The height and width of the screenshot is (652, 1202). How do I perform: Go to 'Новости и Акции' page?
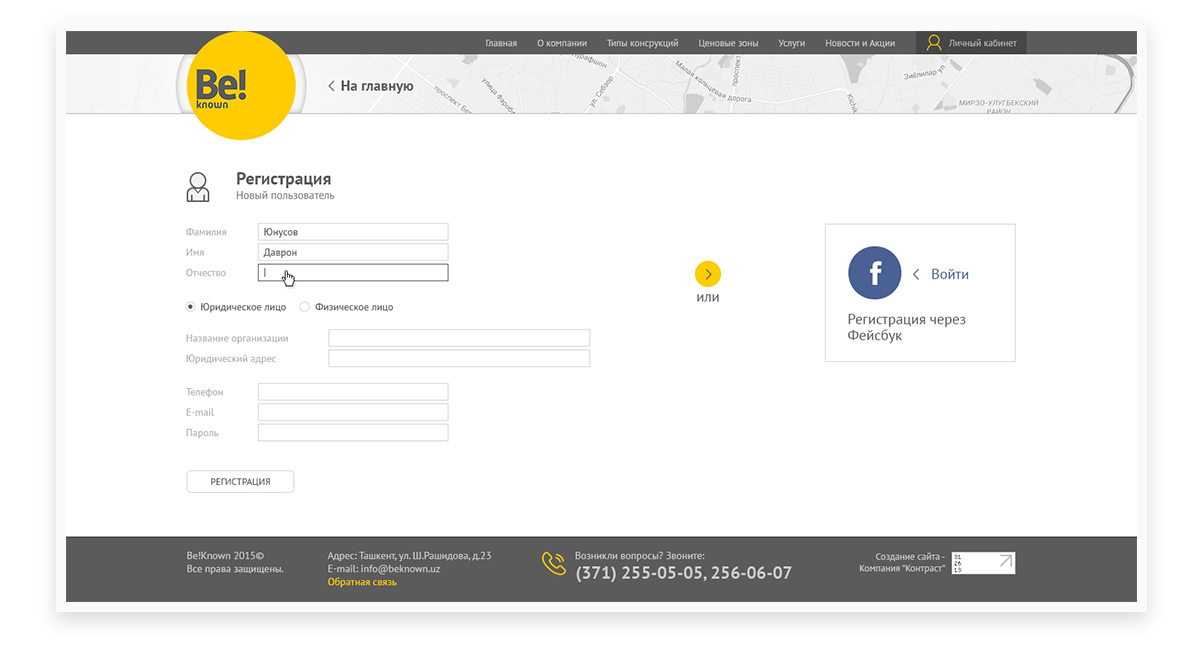tap(860, 43)
